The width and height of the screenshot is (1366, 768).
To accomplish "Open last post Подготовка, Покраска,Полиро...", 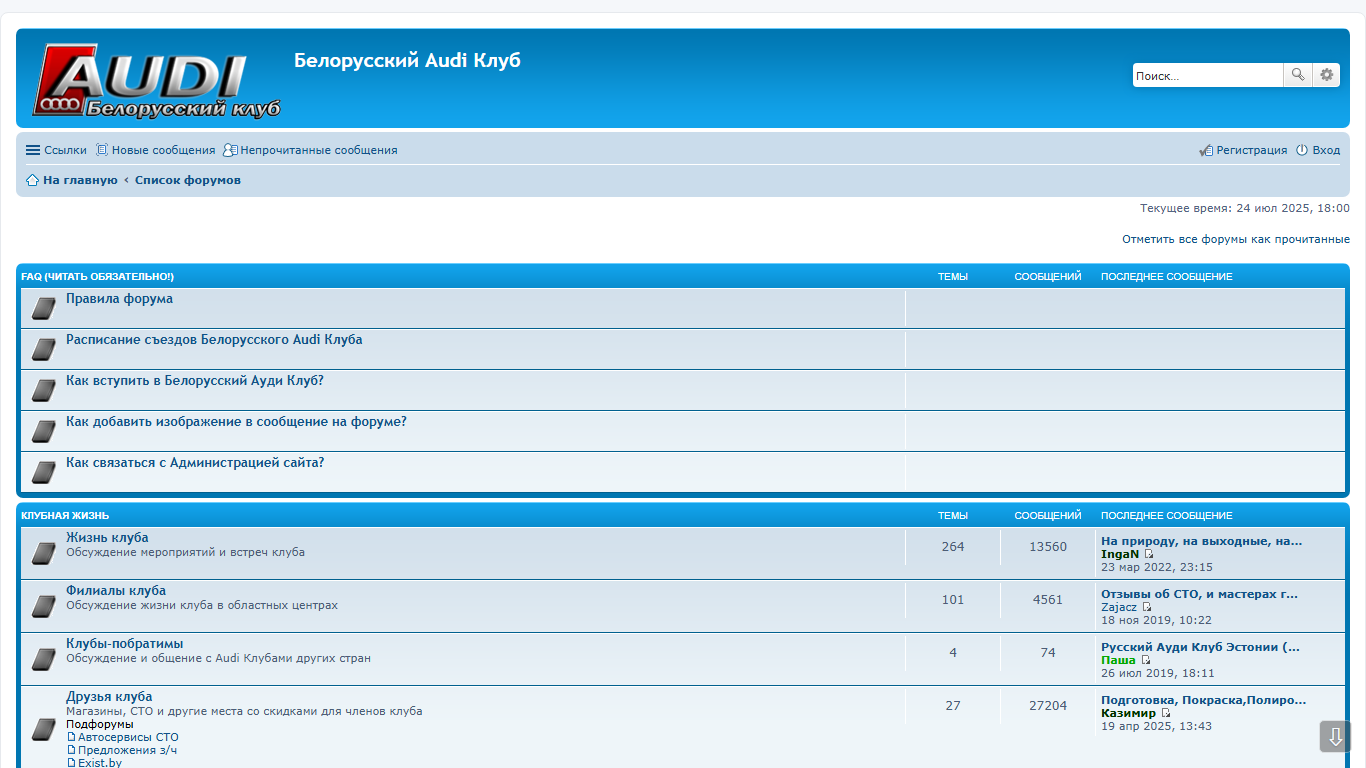I will coord(1204,700).
